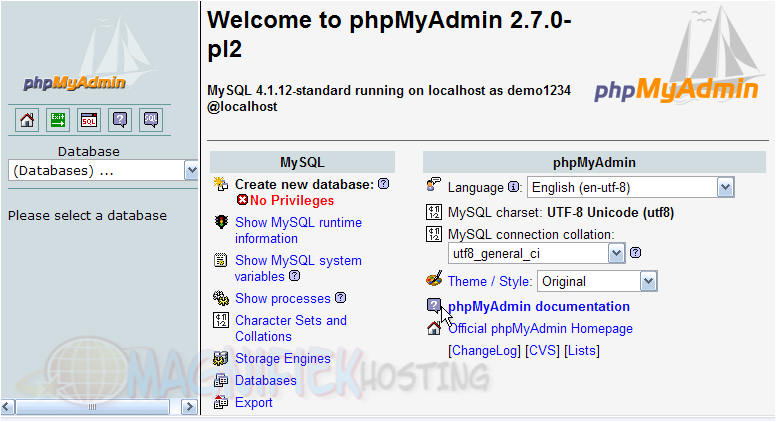Open the Databases link
776x422 pixels.
click(x=266, y=380)
